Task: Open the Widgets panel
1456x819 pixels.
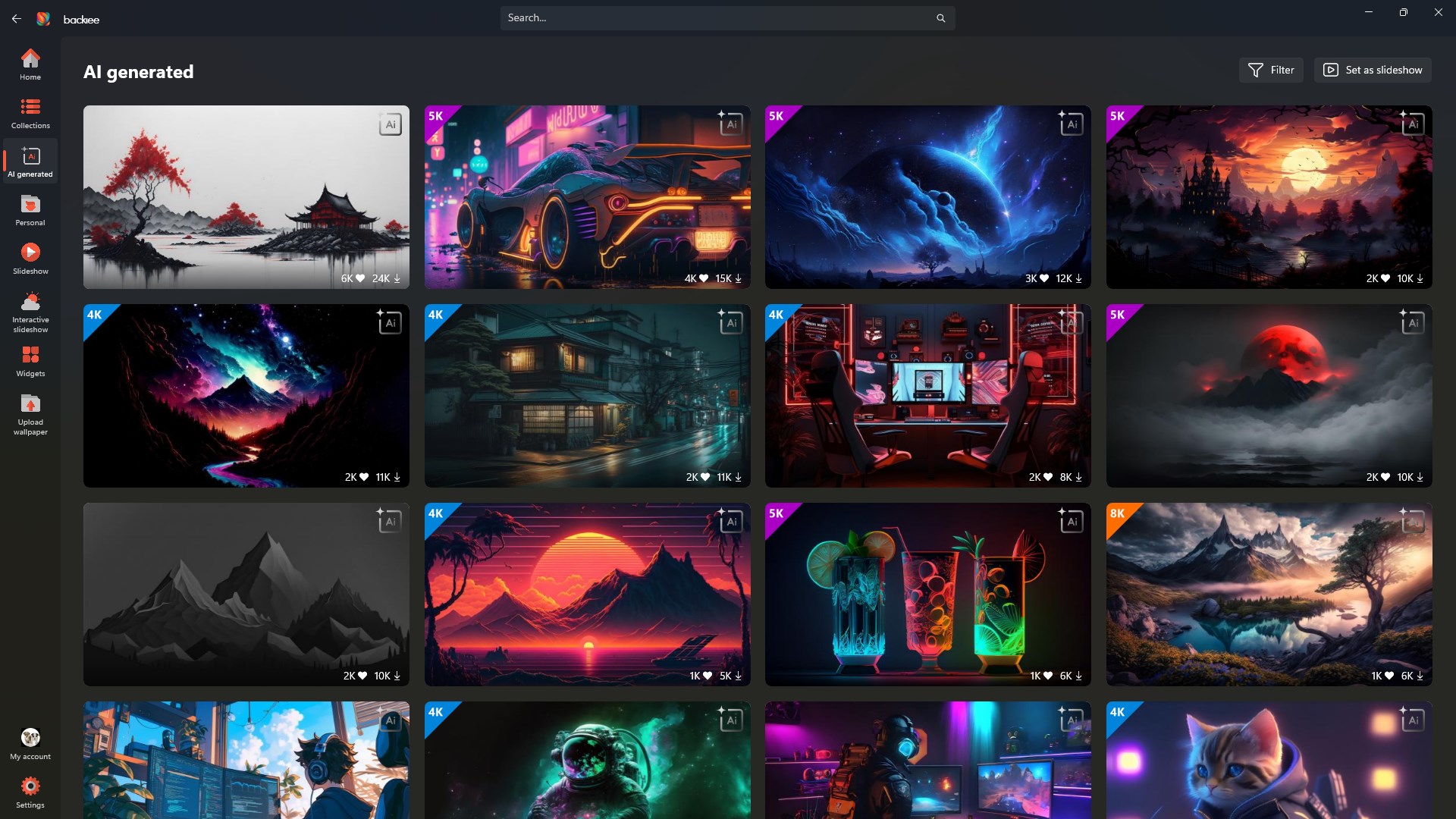Action: coord(30,361)
